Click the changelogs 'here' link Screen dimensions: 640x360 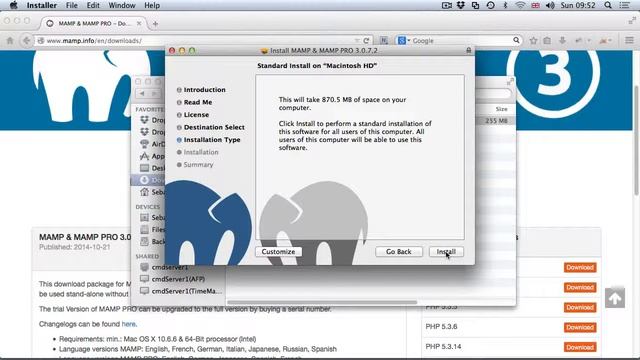[128, 324]
